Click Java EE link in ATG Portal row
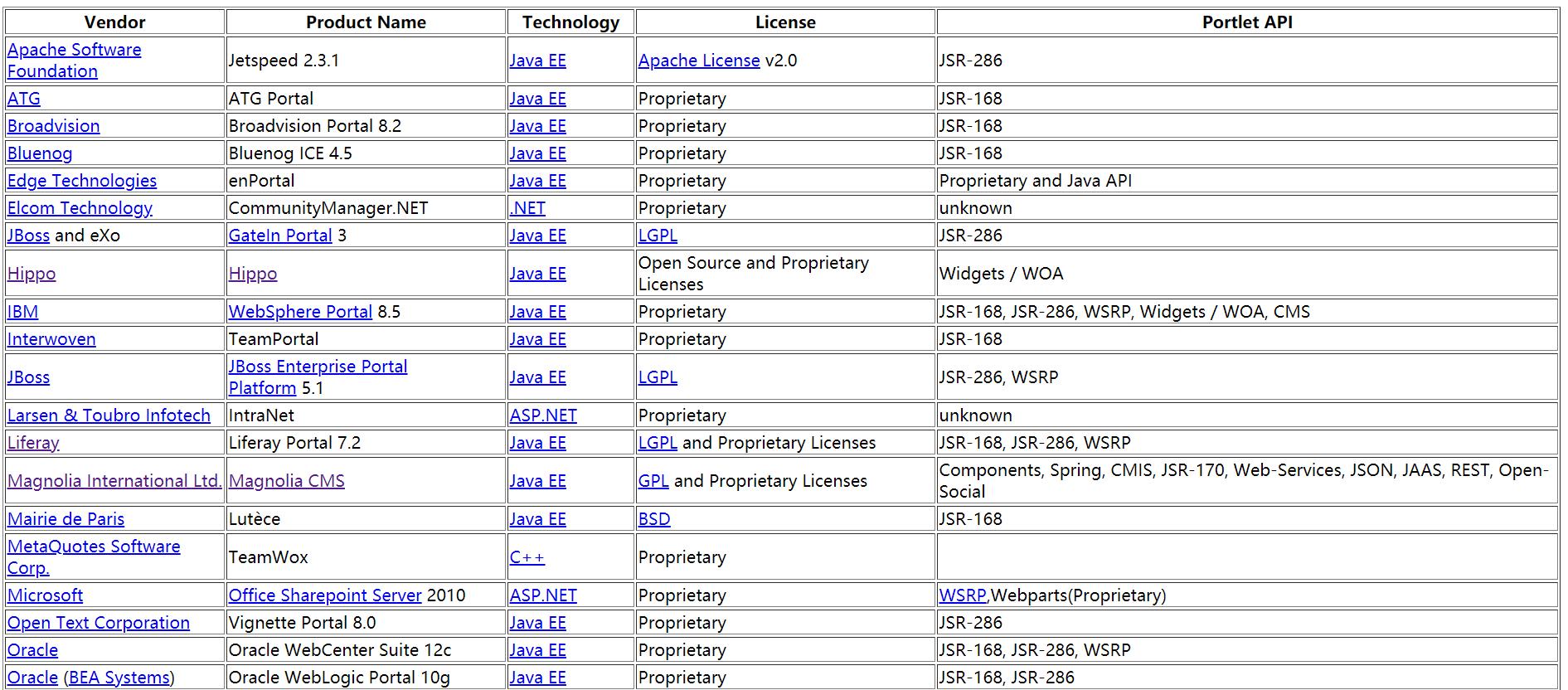Viewport: 1568px width, 690px height. 538,99
